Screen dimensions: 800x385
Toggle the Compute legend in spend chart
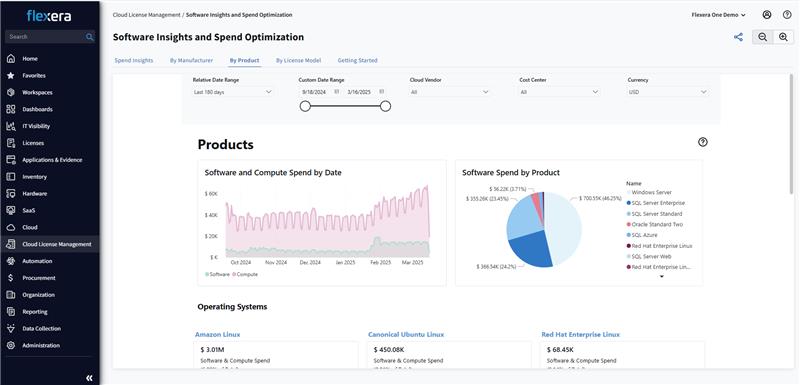click(x=245, y=274)
